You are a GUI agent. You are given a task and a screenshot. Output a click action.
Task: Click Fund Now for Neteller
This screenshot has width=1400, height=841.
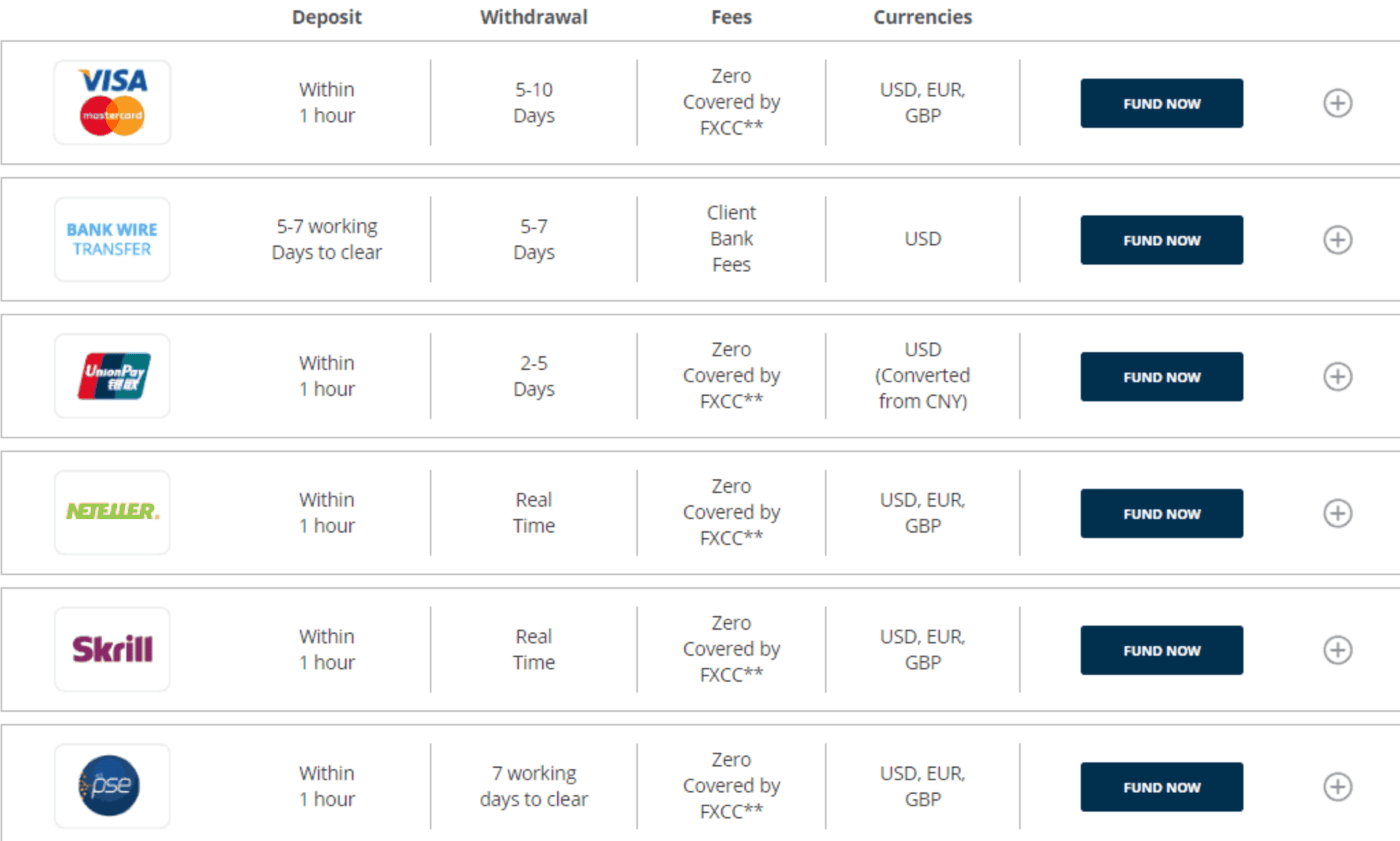tap(1161, 513)
